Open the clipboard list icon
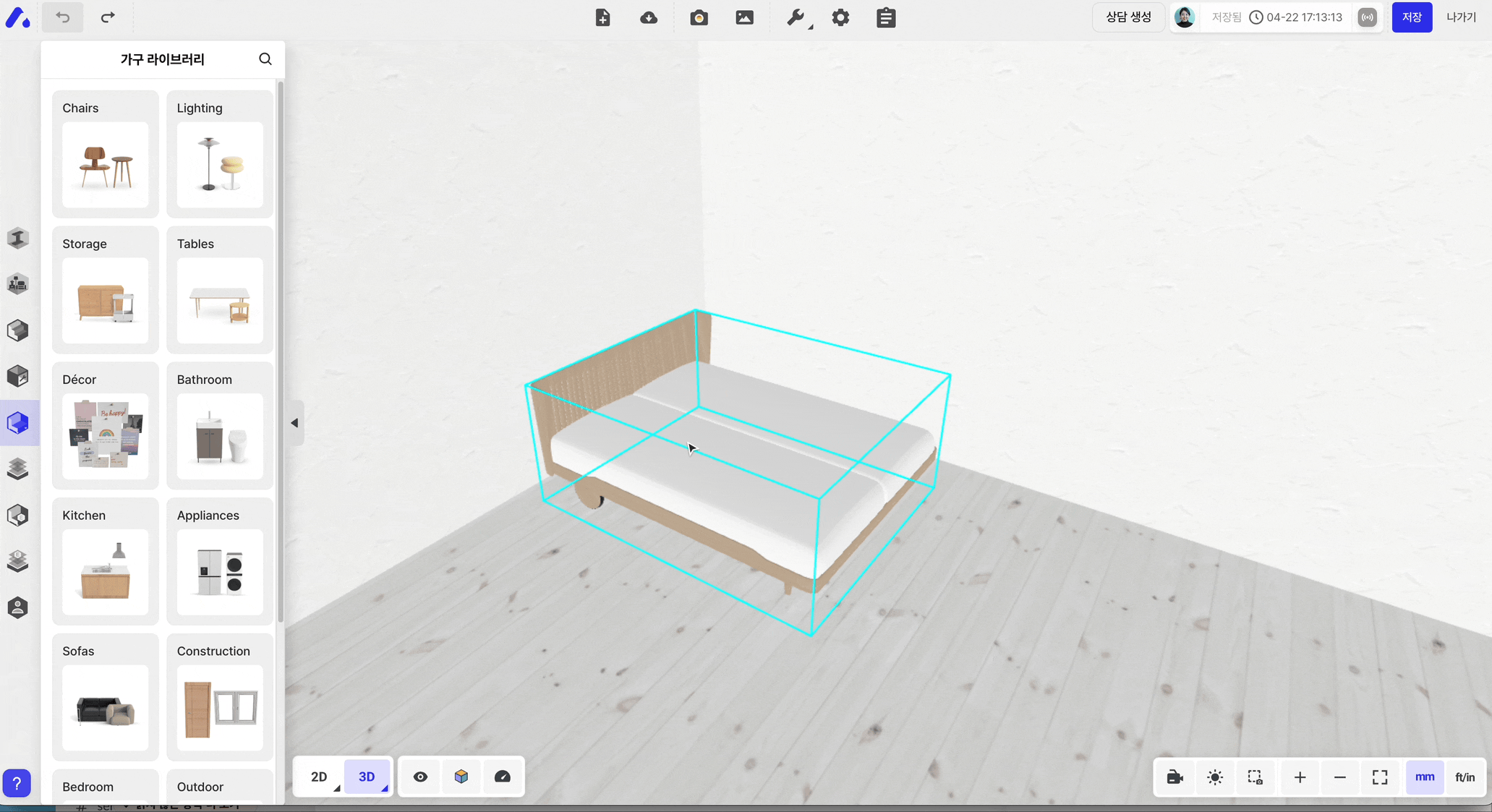The width and height of the screenshot is (1492, 812). 886,17
